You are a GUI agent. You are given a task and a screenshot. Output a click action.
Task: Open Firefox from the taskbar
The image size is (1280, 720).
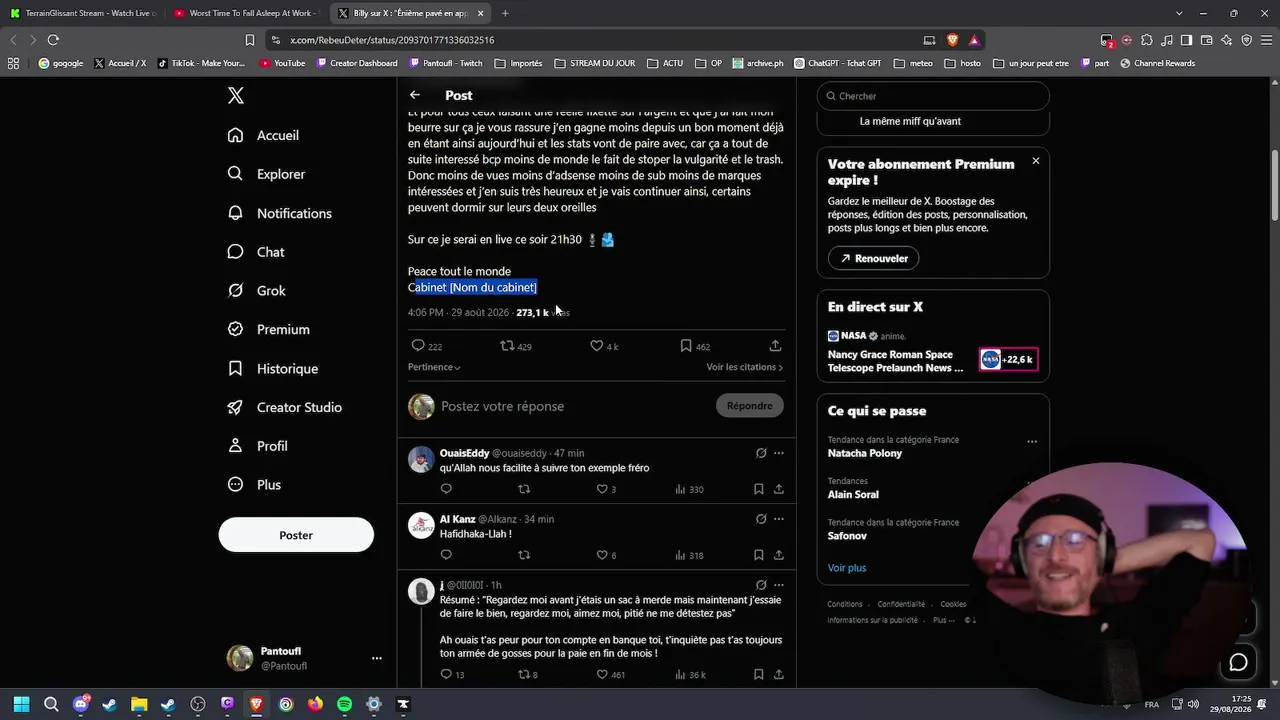coord(316,704)
